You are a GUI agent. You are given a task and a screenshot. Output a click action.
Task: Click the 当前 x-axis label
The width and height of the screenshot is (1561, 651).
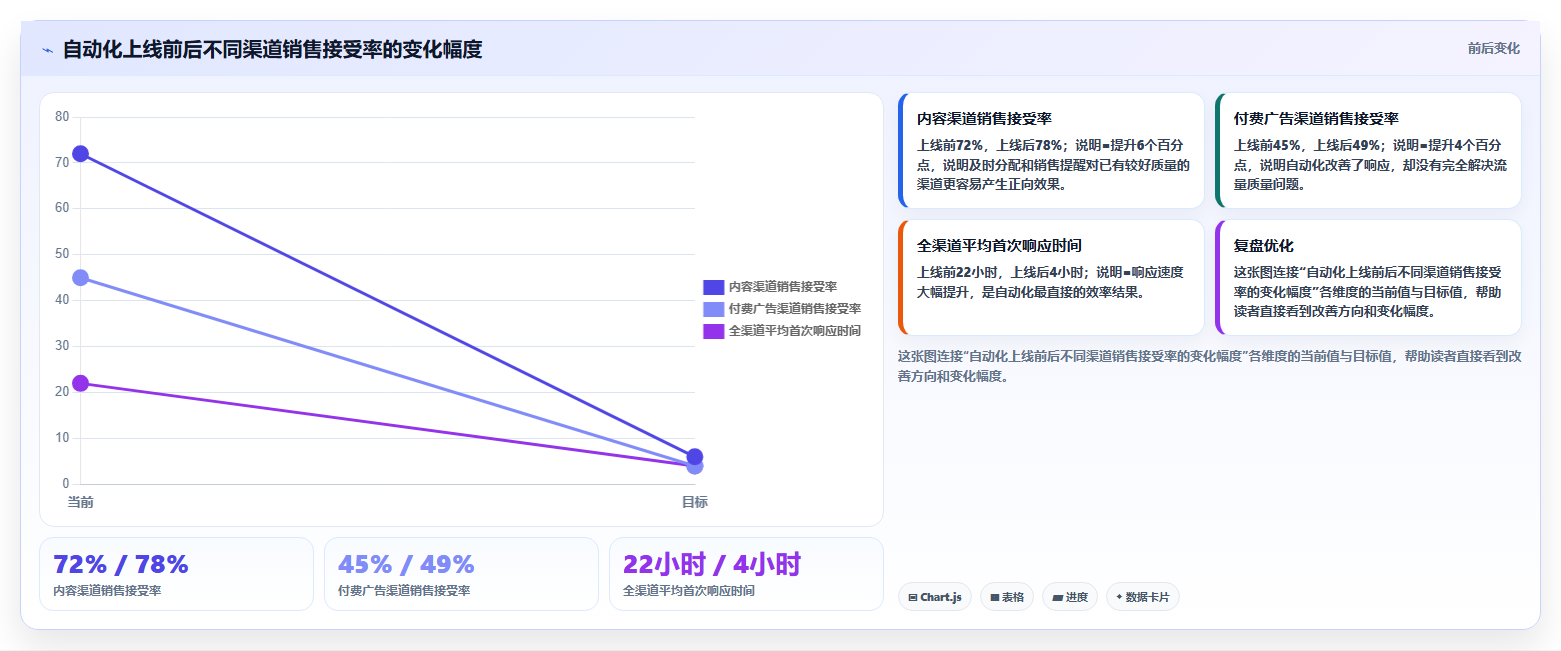(81, 502)
